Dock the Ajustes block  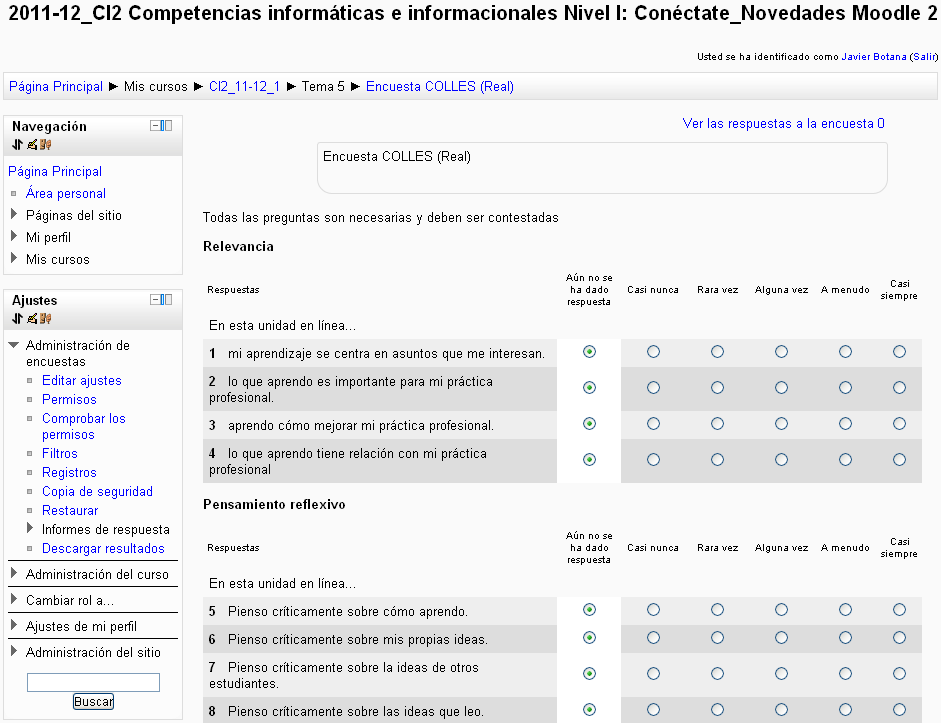coord(167,299)
